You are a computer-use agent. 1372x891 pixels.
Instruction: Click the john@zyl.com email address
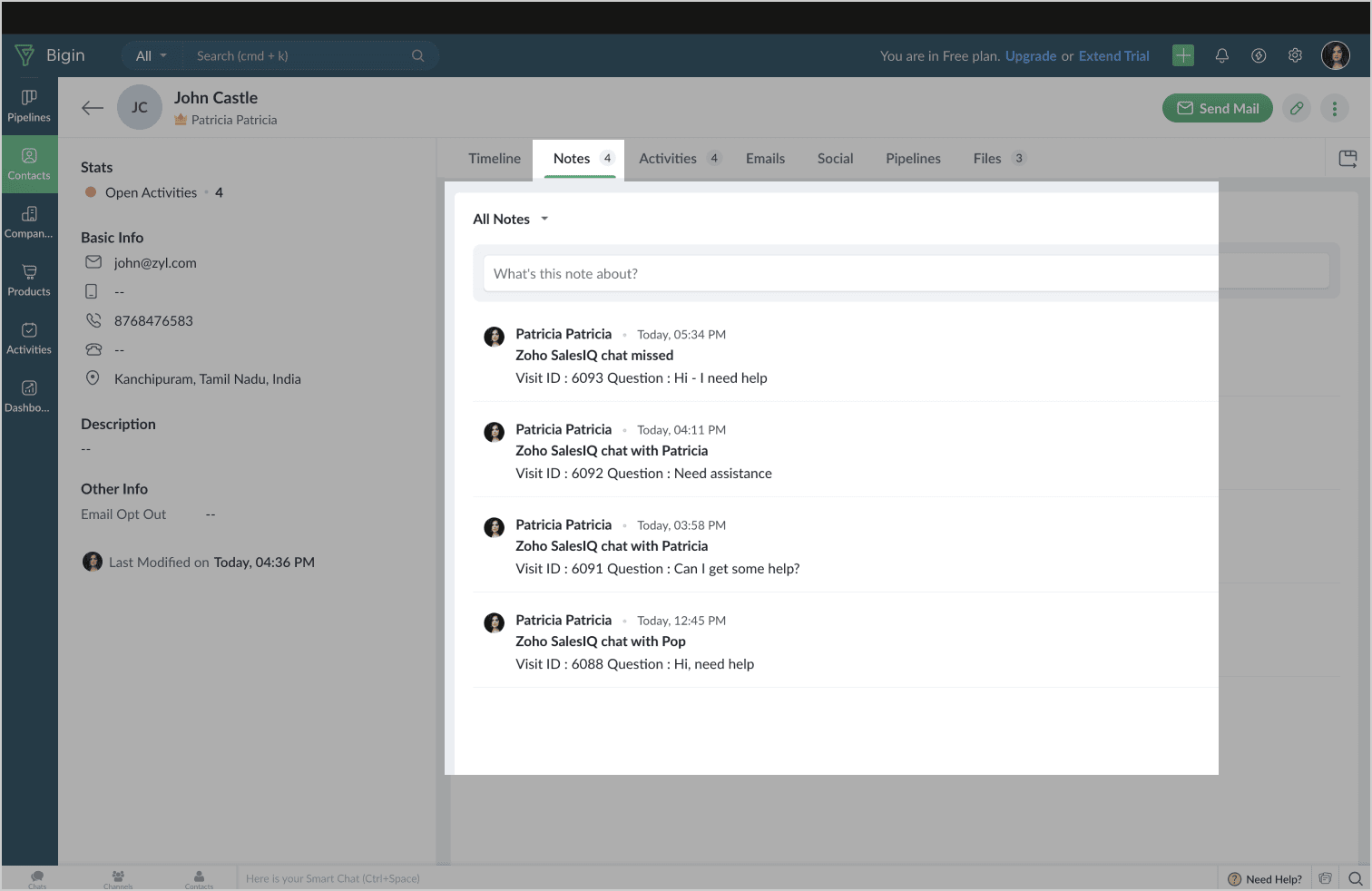point(155,262)
